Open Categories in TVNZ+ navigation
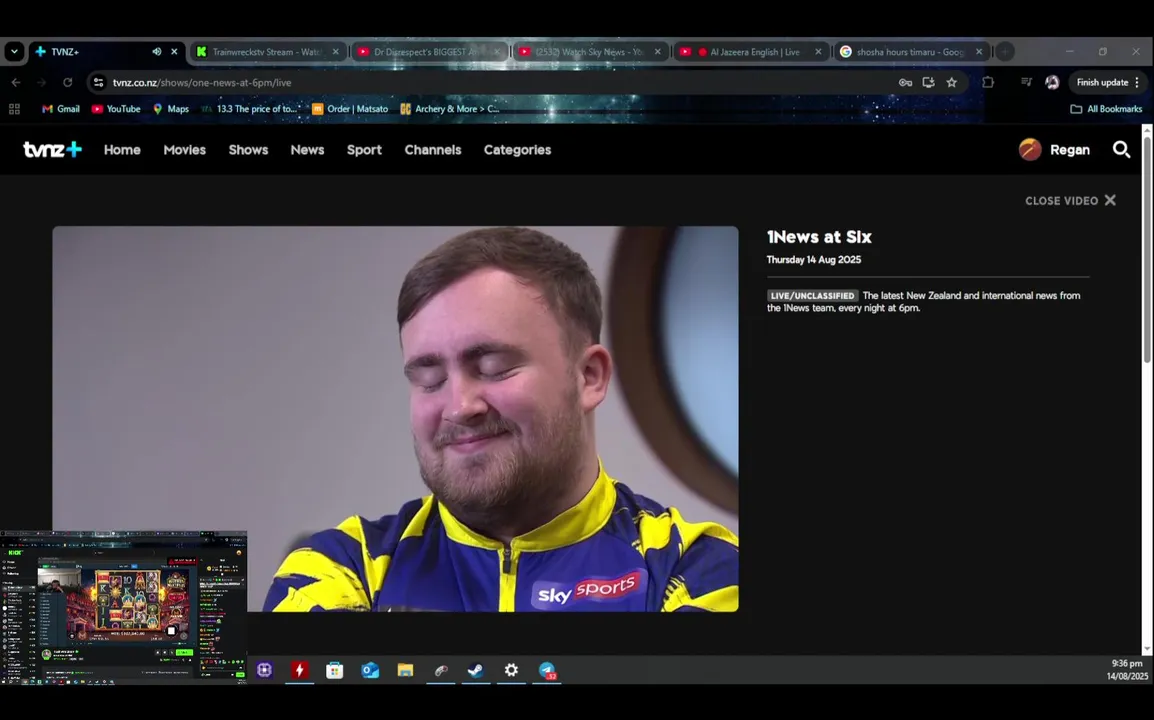The width and height of the screenshot is (1154, 720). click(517, 149)
